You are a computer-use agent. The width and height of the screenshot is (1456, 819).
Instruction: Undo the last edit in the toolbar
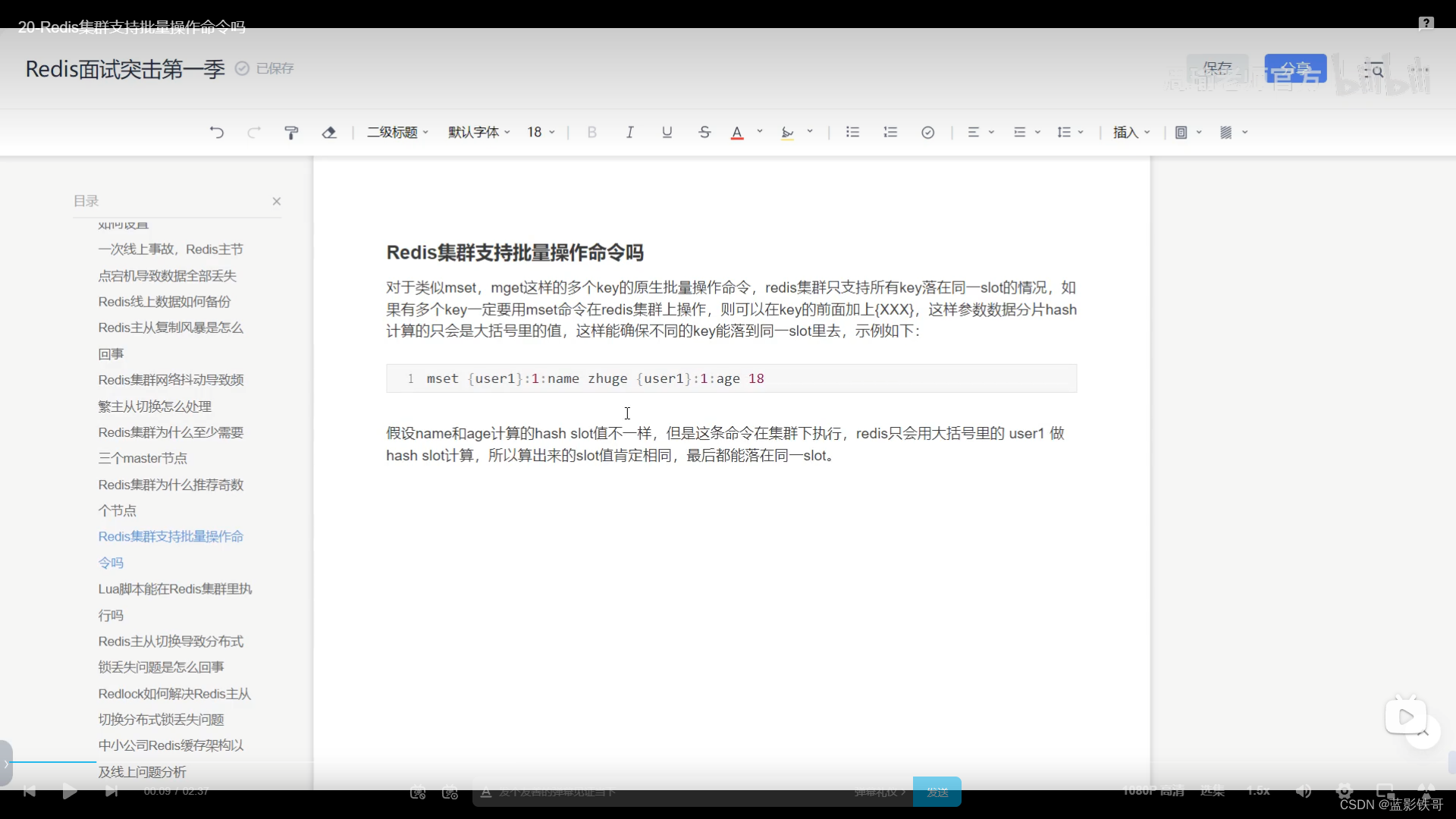click(x=217, y=133)
